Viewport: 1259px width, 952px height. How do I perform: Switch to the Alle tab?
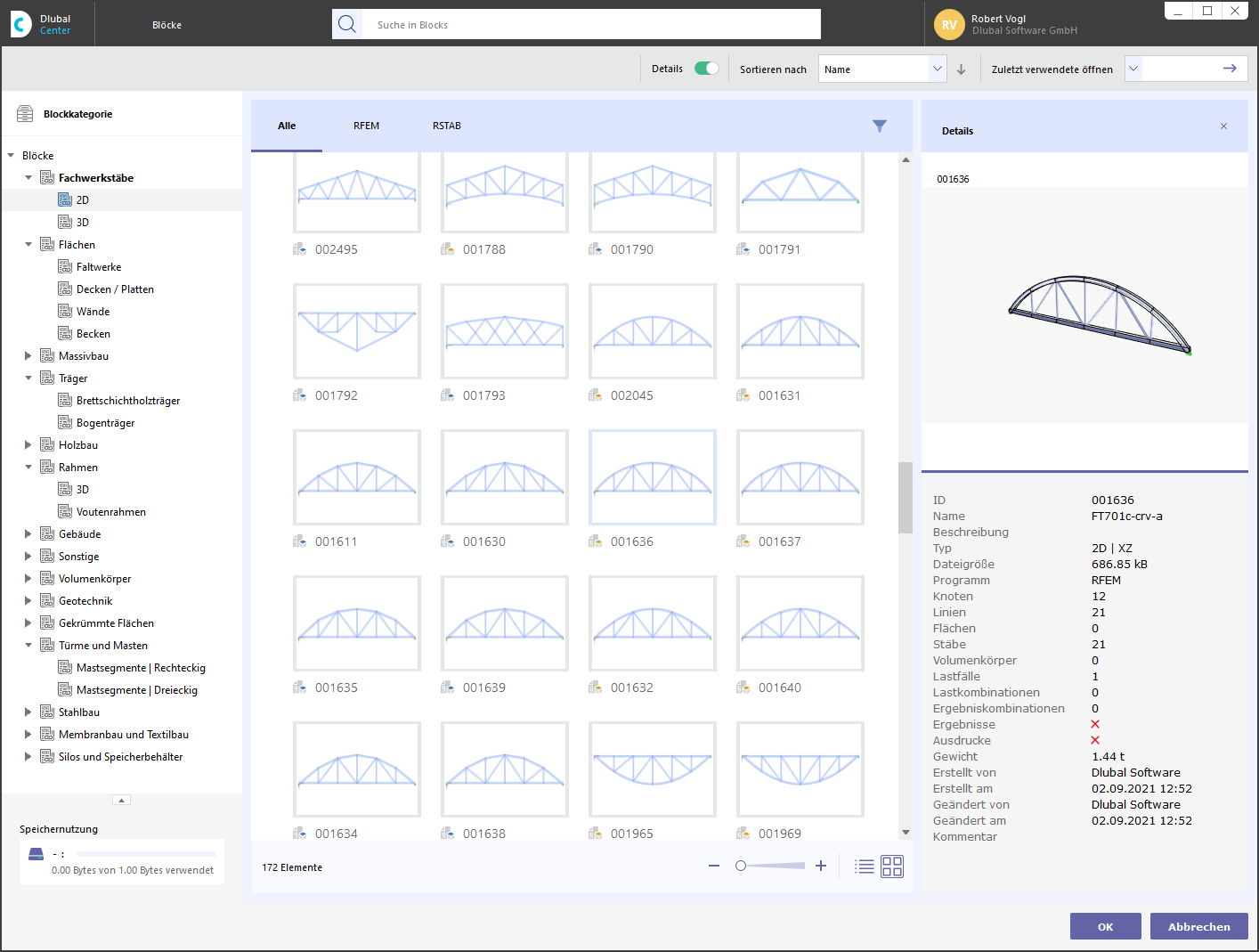tap(287, 126)
